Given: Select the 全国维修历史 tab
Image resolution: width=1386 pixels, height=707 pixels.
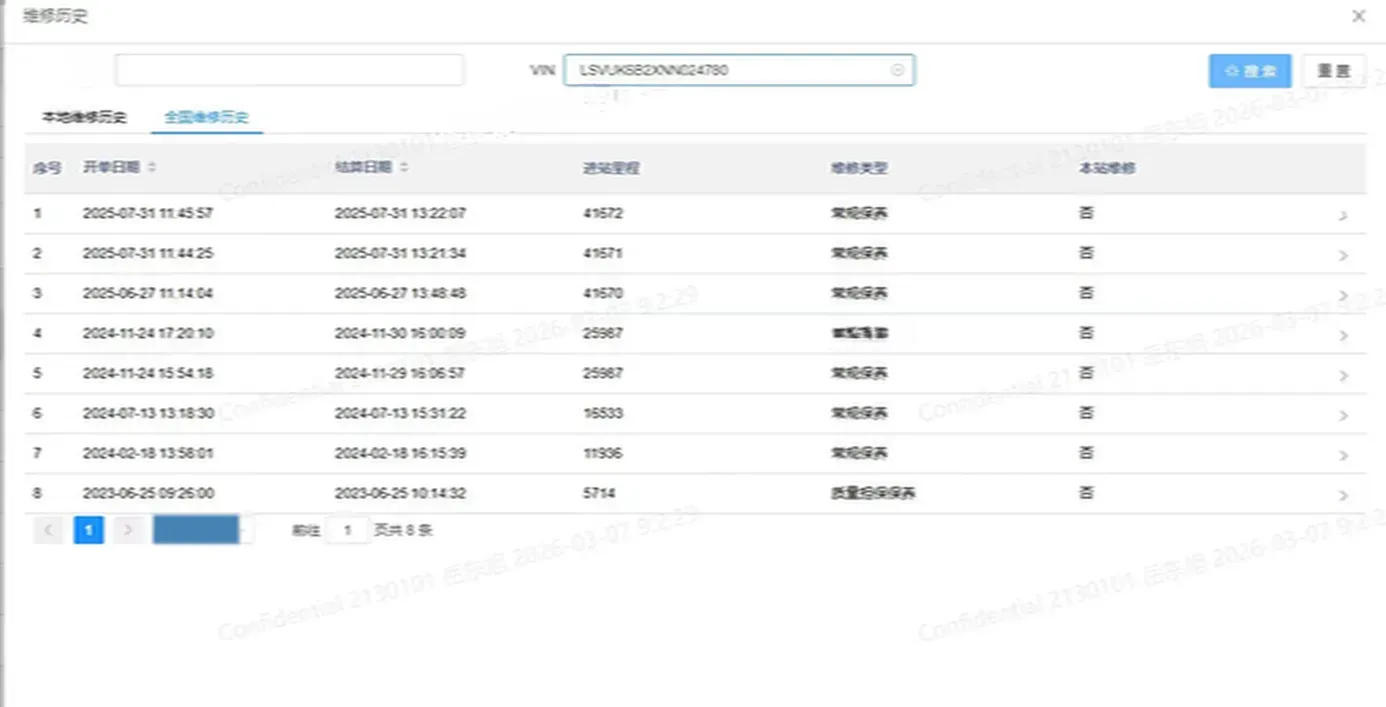Looking at the screenshot, I should click(x=207, y=116).
